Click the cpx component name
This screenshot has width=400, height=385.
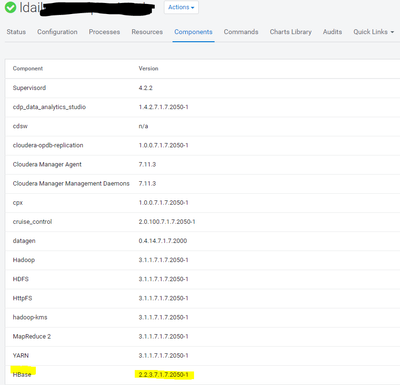click(x=18, y=203)
